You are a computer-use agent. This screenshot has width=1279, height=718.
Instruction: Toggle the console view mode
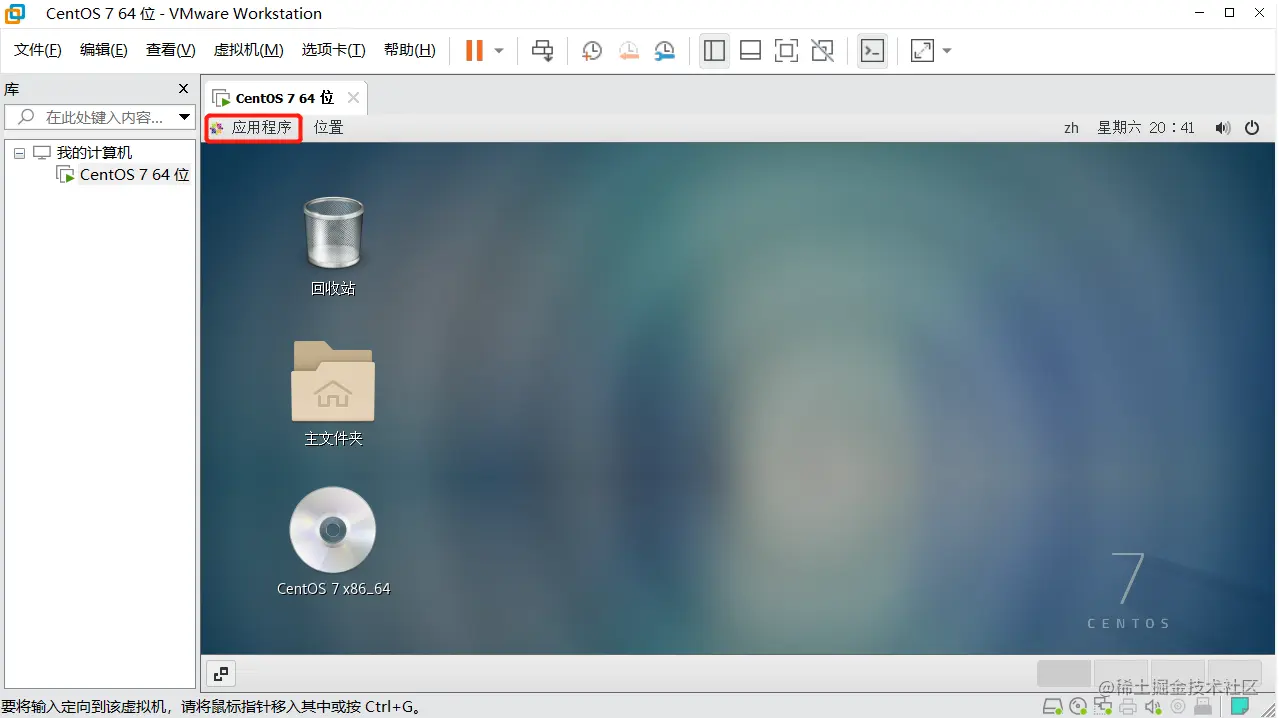pos(871,50)
